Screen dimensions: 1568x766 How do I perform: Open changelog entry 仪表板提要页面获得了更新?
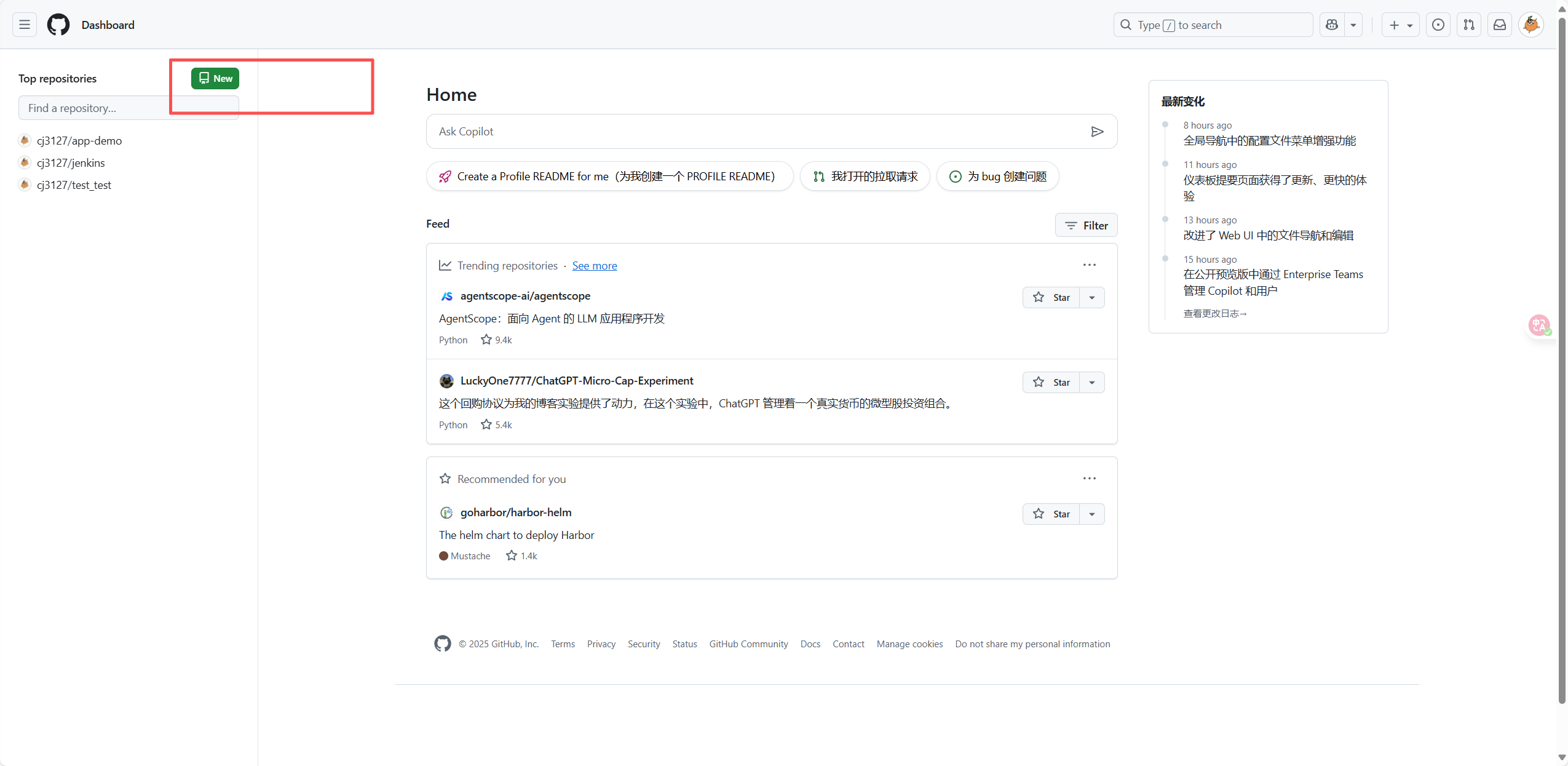[x=1275, y=188]
